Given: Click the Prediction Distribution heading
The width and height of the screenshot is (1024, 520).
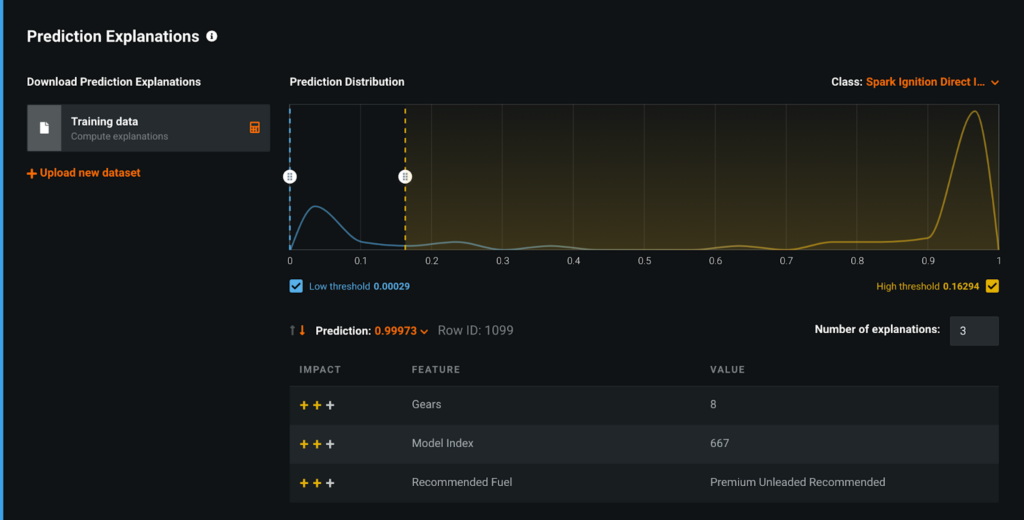Looking at the screenshot, I should [347, 82].
